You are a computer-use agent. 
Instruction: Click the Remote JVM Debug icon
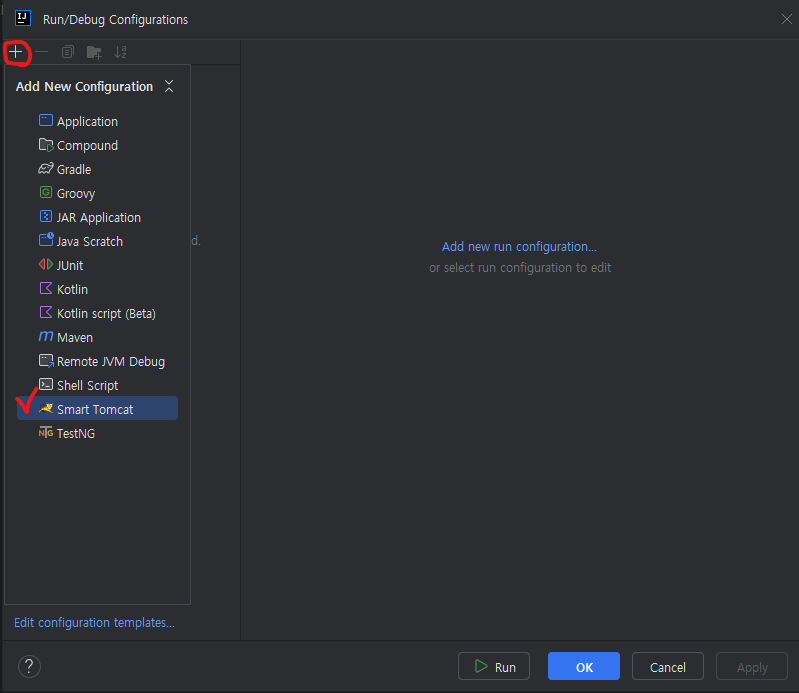click(x=46, y=361)
